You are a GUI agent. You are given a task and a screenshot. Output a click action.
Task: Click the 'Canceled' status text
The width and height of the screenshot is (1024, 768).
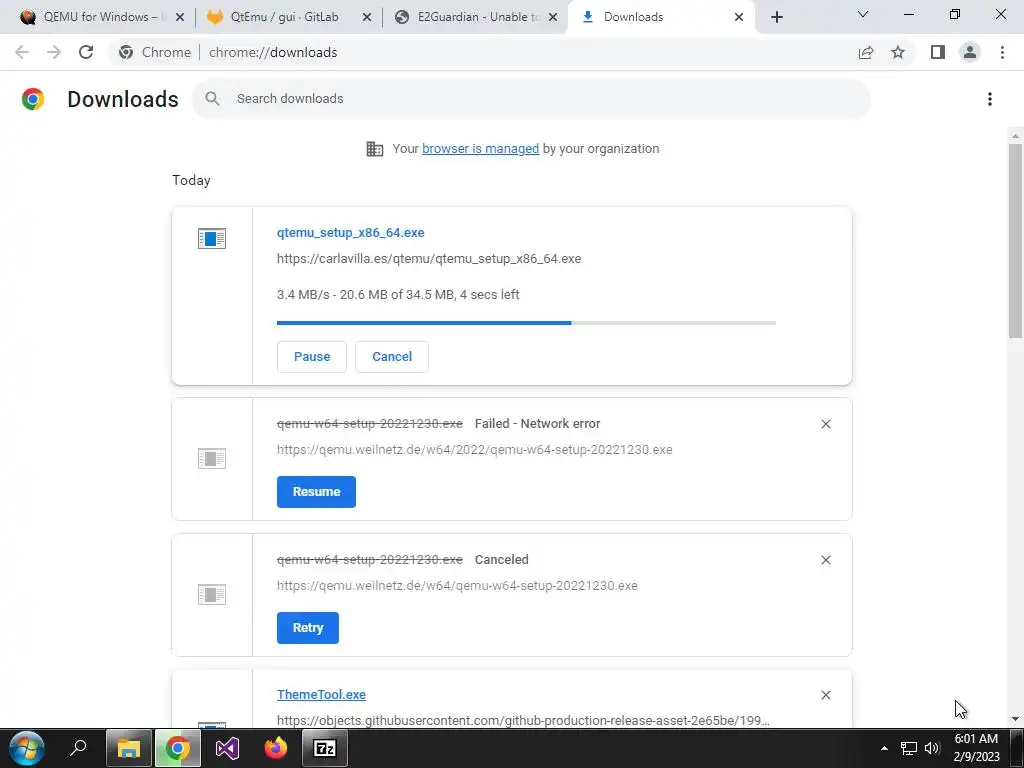(502, 560)
